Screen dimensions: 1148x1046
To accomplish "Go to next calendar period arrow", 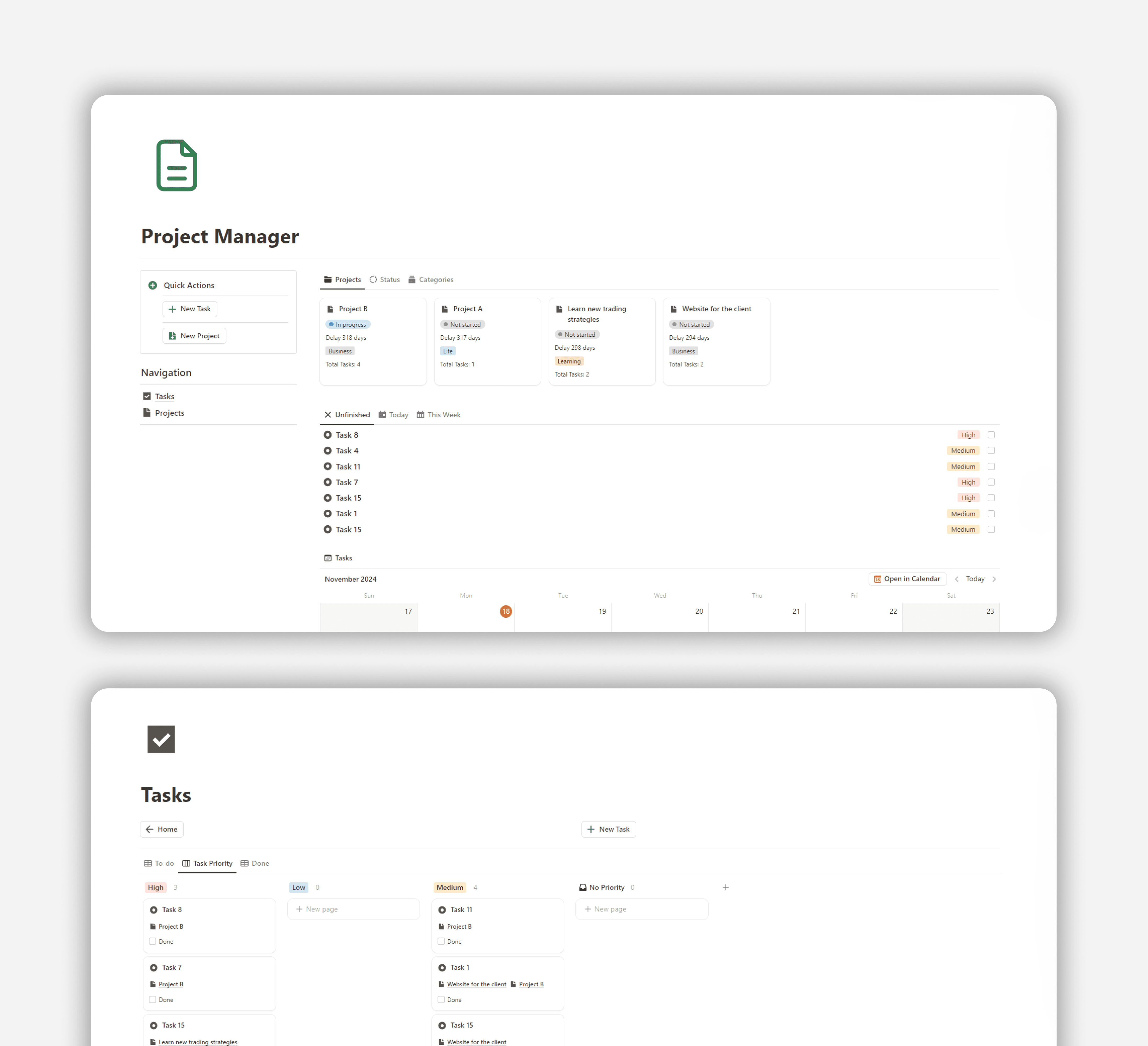I will click(x=994, y=579).
